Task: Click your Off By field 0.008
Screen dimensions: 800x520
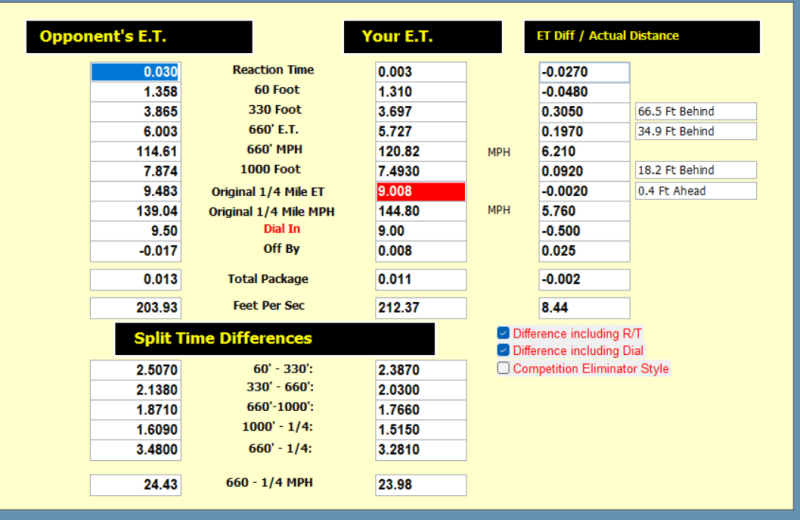Action: [x=421, y=251]
